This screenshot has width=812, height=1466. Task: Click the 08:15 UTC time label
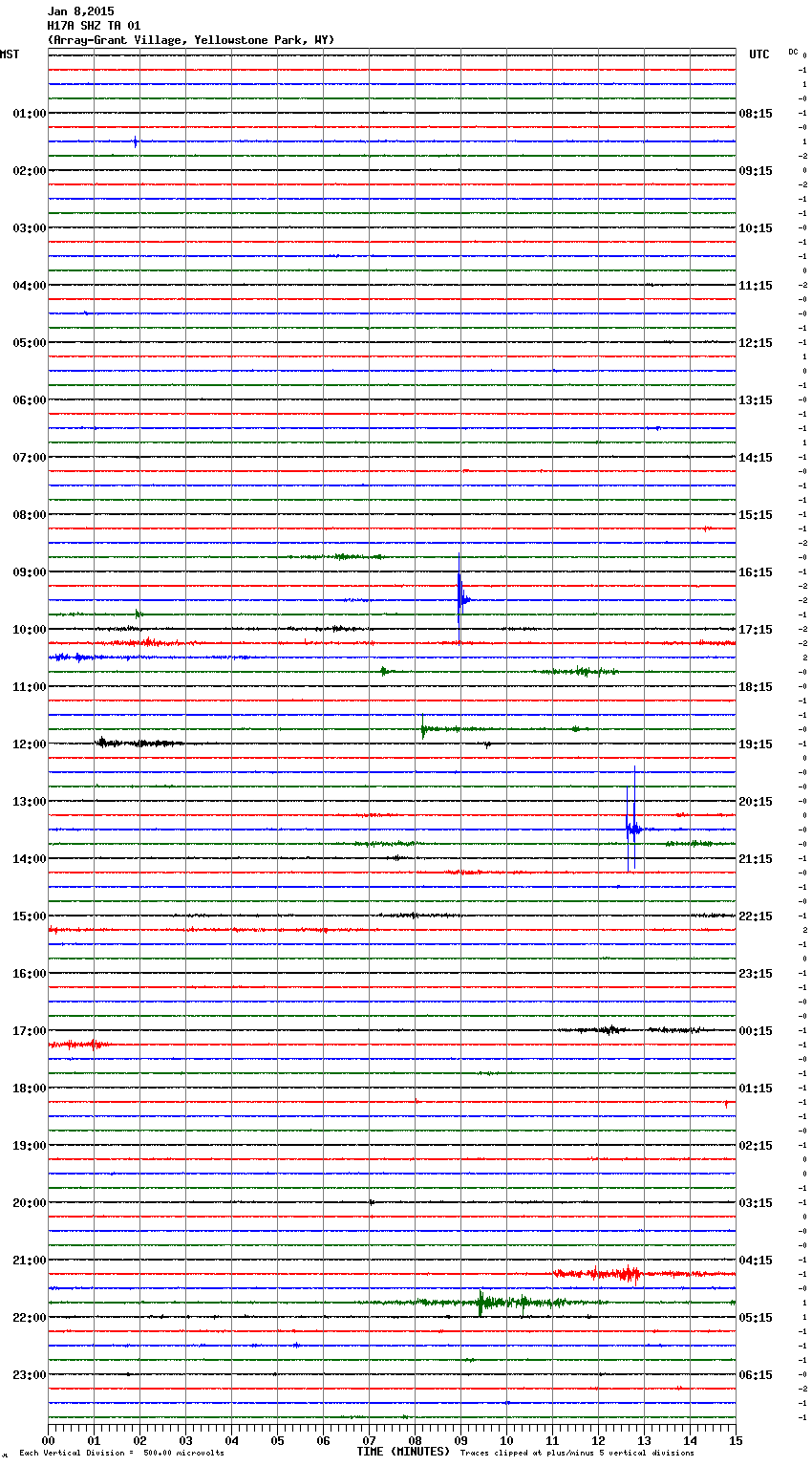756,114
